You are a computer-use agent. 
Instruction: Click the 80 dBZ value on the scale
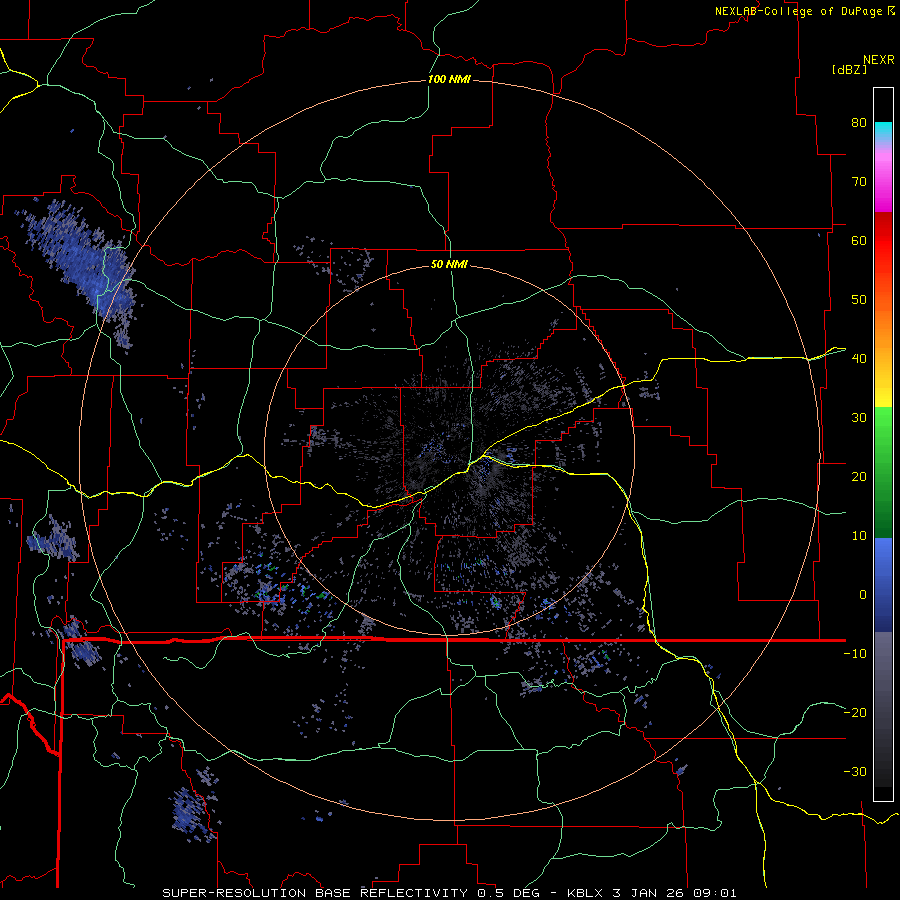click(x=859, y=122)
